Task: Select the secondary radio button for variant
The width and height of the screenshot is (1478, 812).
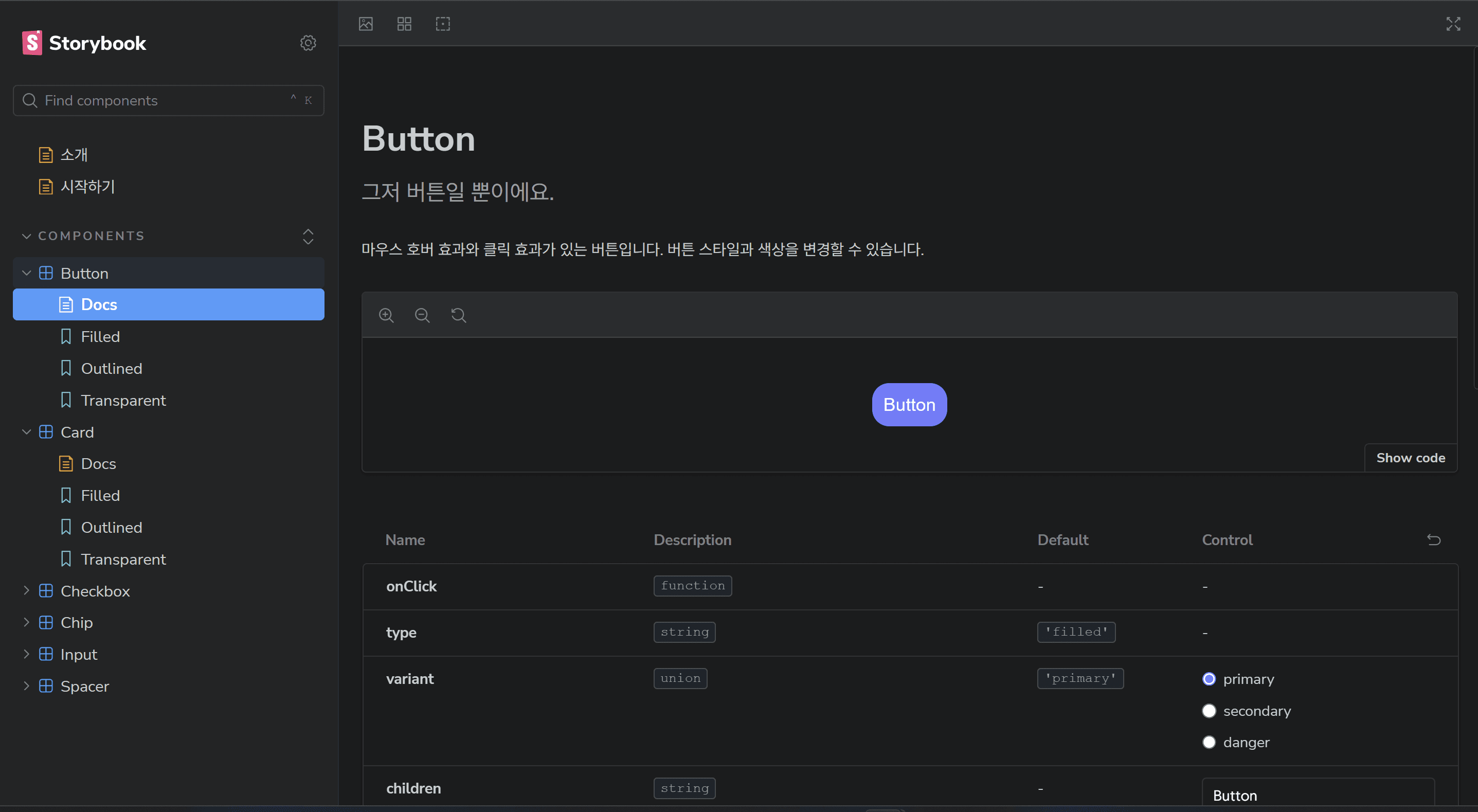Action: pos(1210,710)
